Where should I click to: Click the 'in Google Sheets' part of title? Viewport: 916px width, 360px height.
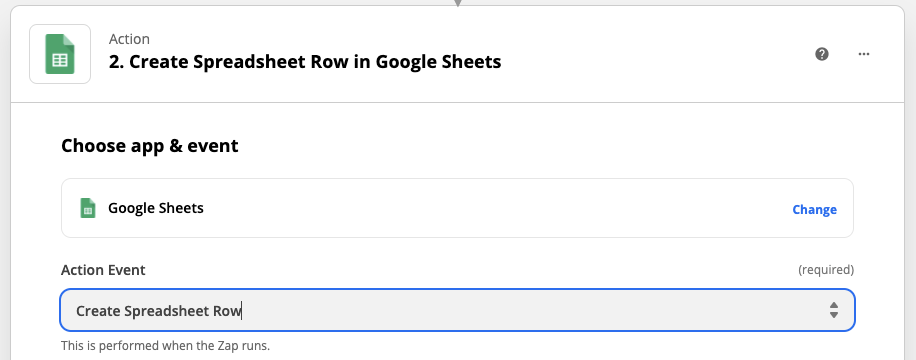429,62
